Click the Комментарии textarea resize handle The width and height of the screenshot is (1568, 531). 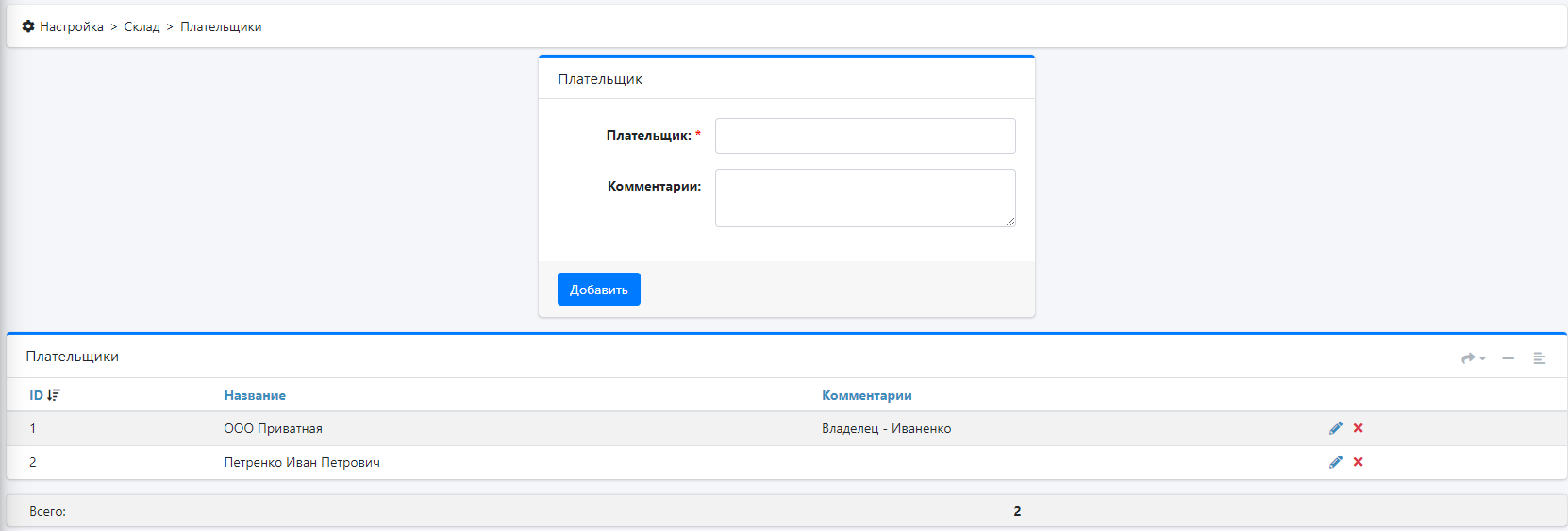tap(1009, 222)
